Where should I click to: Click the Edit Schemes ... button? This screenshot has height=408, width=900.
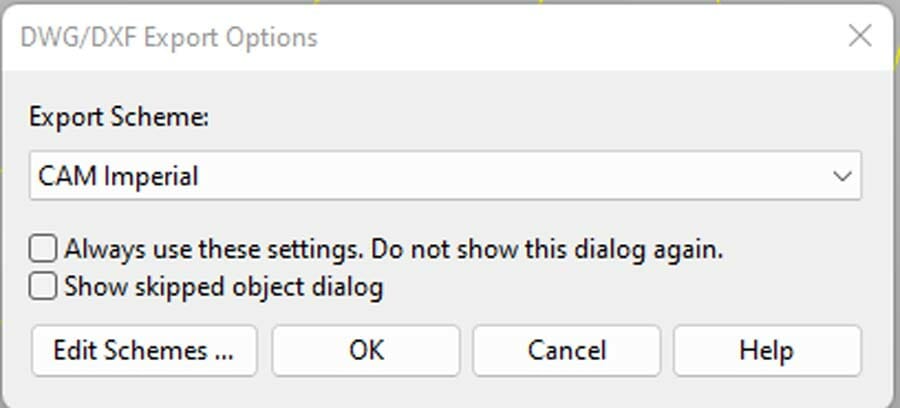(x=144, y=350)
